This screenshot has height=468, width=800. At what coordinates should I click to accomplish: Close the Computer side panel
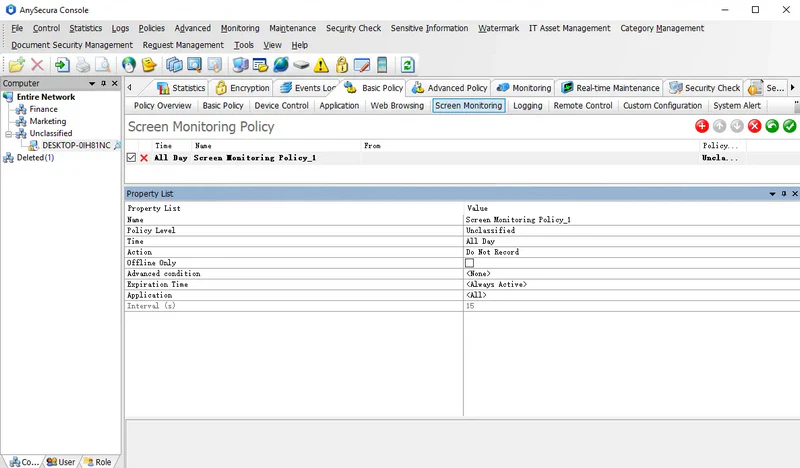point(115,83)
